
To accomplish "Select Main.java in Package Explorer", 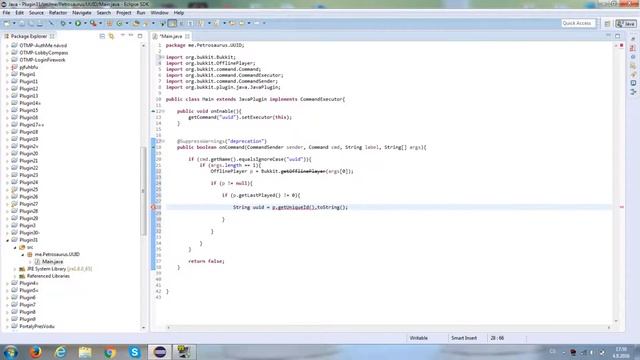I will [52, 262].
